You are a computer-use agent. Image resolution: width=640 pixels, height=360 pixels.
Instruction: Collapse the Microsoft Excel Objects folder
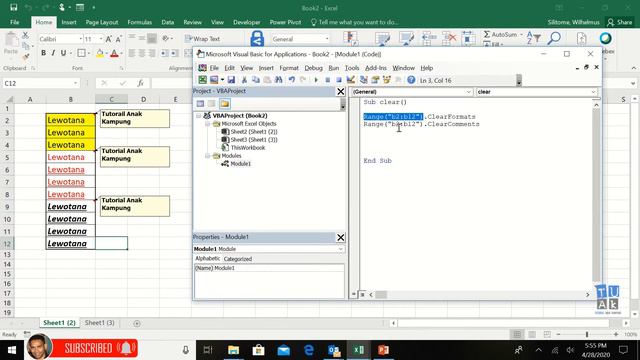click(x=207, y=124)
